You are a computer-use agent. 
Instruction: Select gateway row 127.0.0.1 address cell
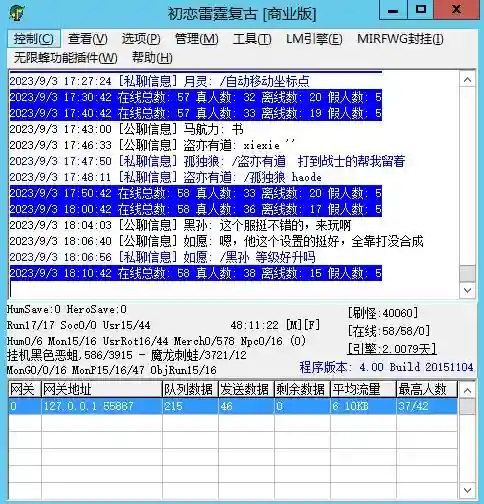point(102,406)
